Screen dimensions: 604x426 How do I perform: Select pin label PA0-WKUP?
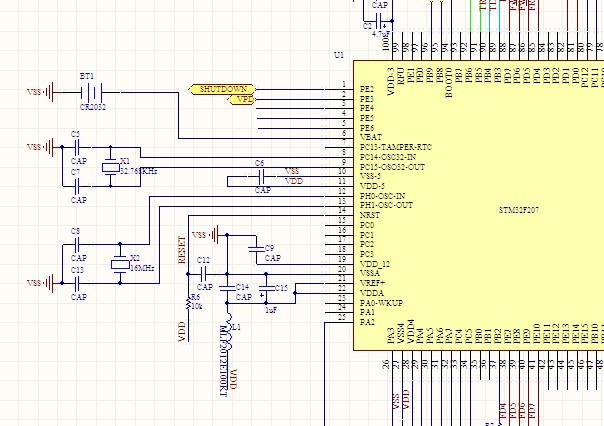(381, 303)
